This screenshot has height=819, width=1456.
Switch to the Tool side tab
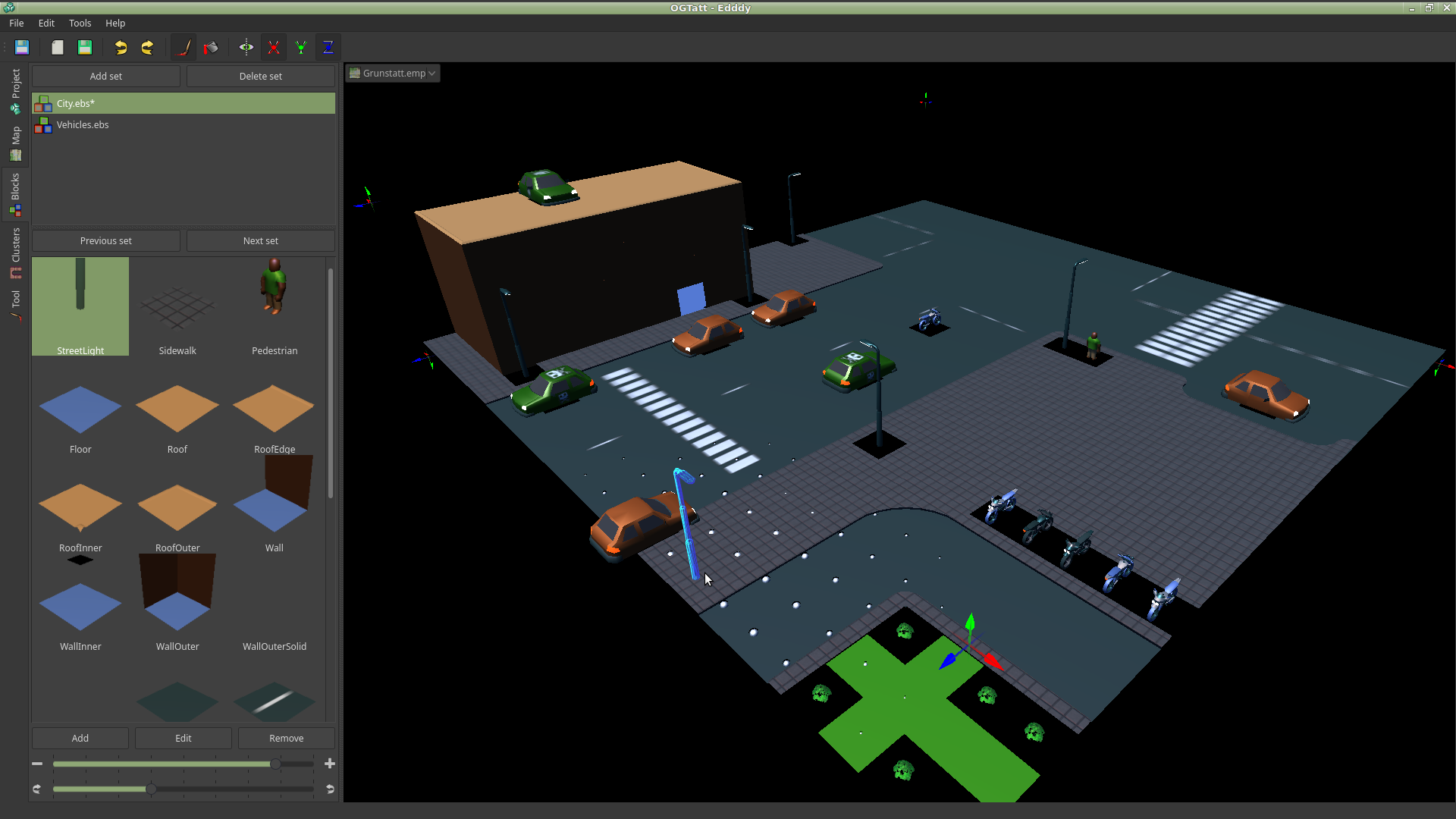[x=15, y=306]
